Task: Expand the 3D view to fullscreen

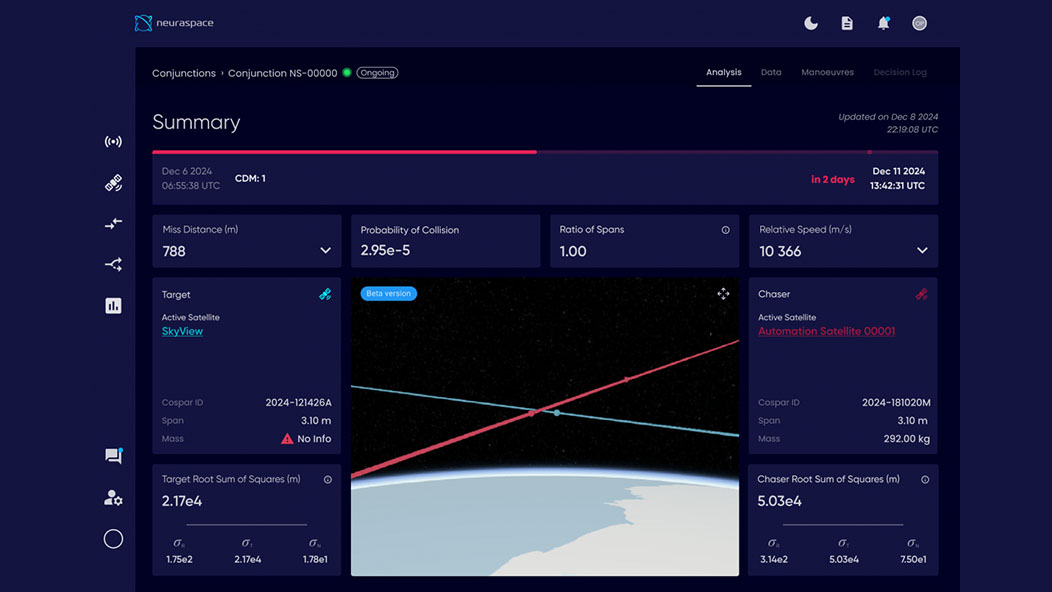Action: pyautogui.click(x=723, y=294)
